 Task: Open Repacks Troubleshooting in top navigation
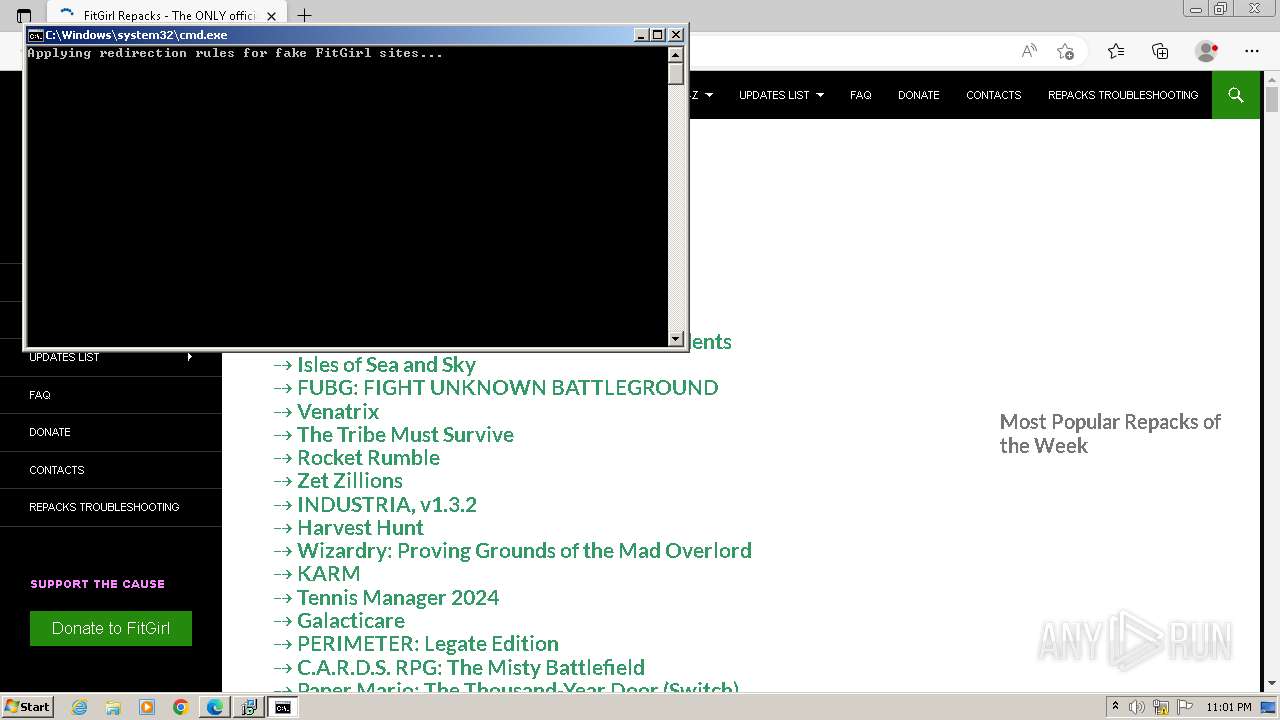coord(1123,95)
